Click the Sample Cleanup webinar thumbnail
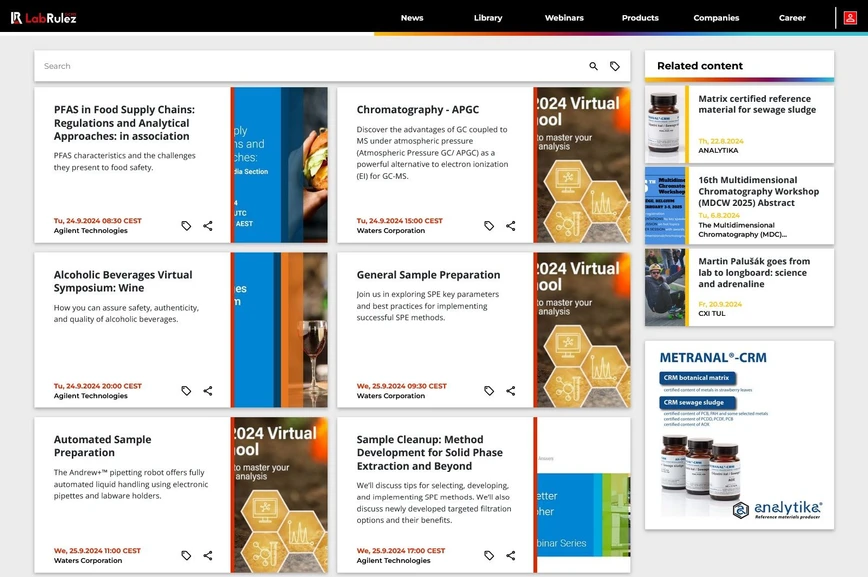Screen dimensions: 868x577 [582, 495]
